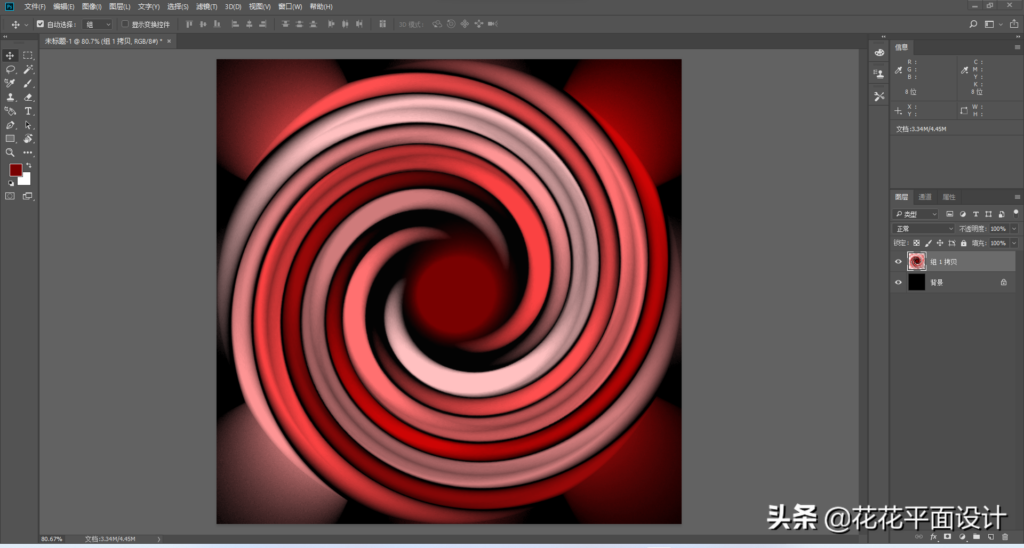Select the Magic Wand tool
Screen dimensions: 1024x548
(x=28, y=70)
